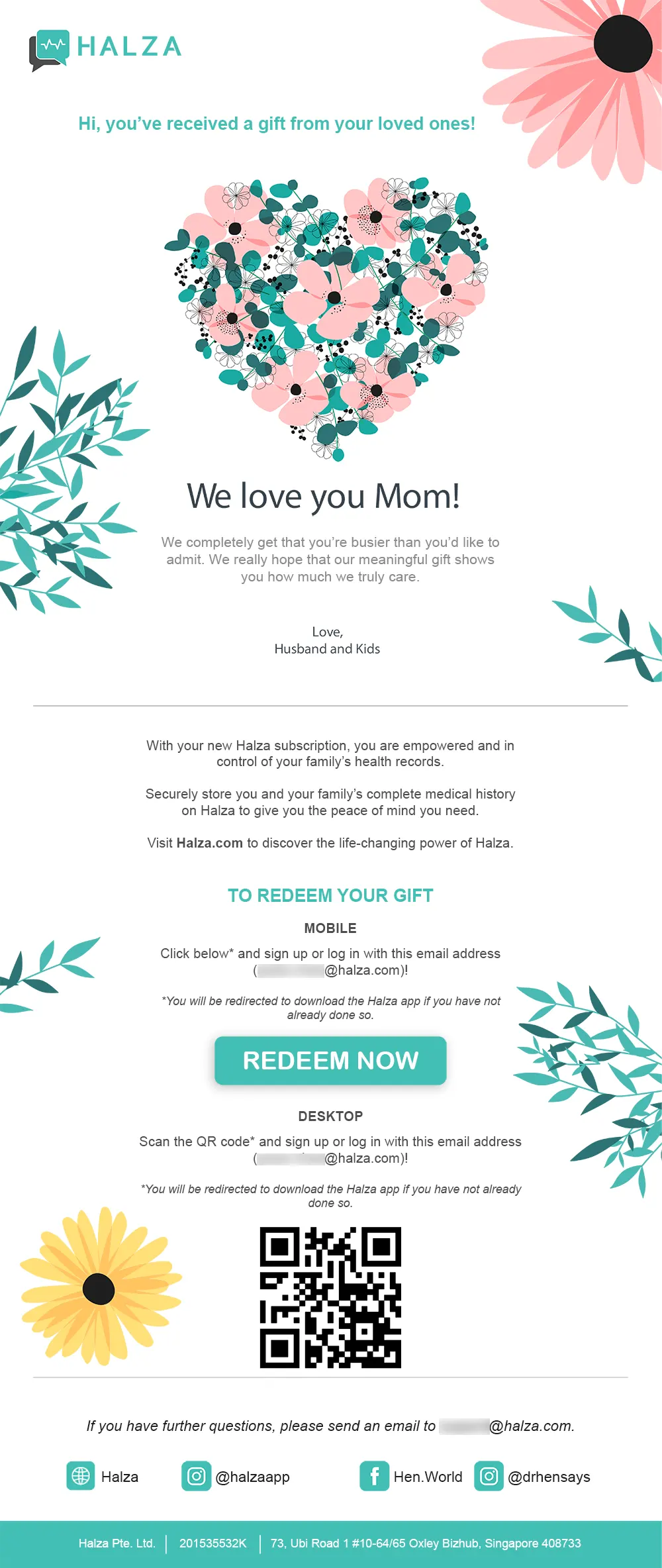The height and width of the screenshot is (1568, 662).
Task: Open the Halza website globe icon
Action: [x=81, y=1476]
